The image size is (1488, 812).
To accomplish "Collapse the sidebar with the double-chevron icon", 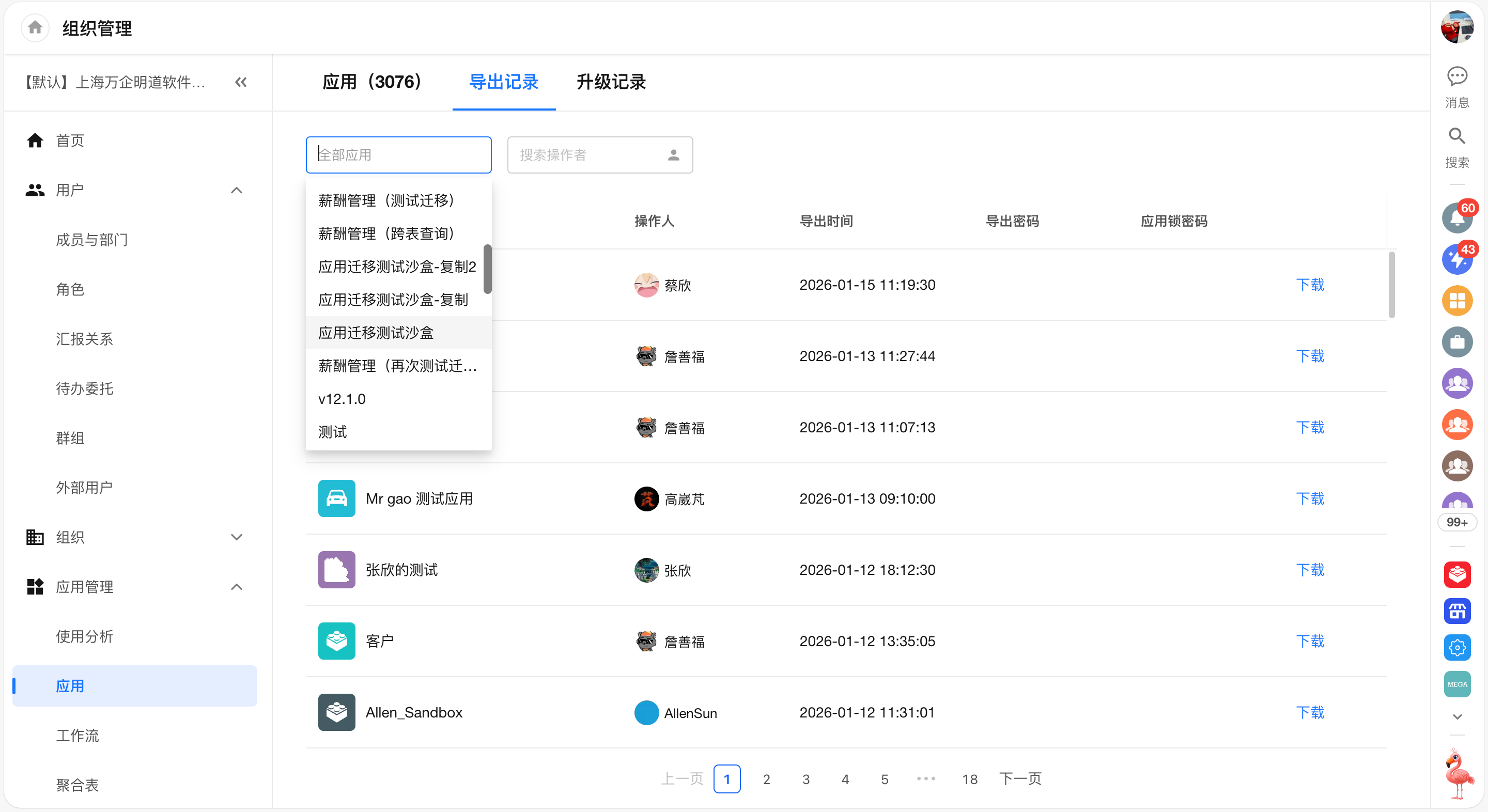I will coord(241,82).
